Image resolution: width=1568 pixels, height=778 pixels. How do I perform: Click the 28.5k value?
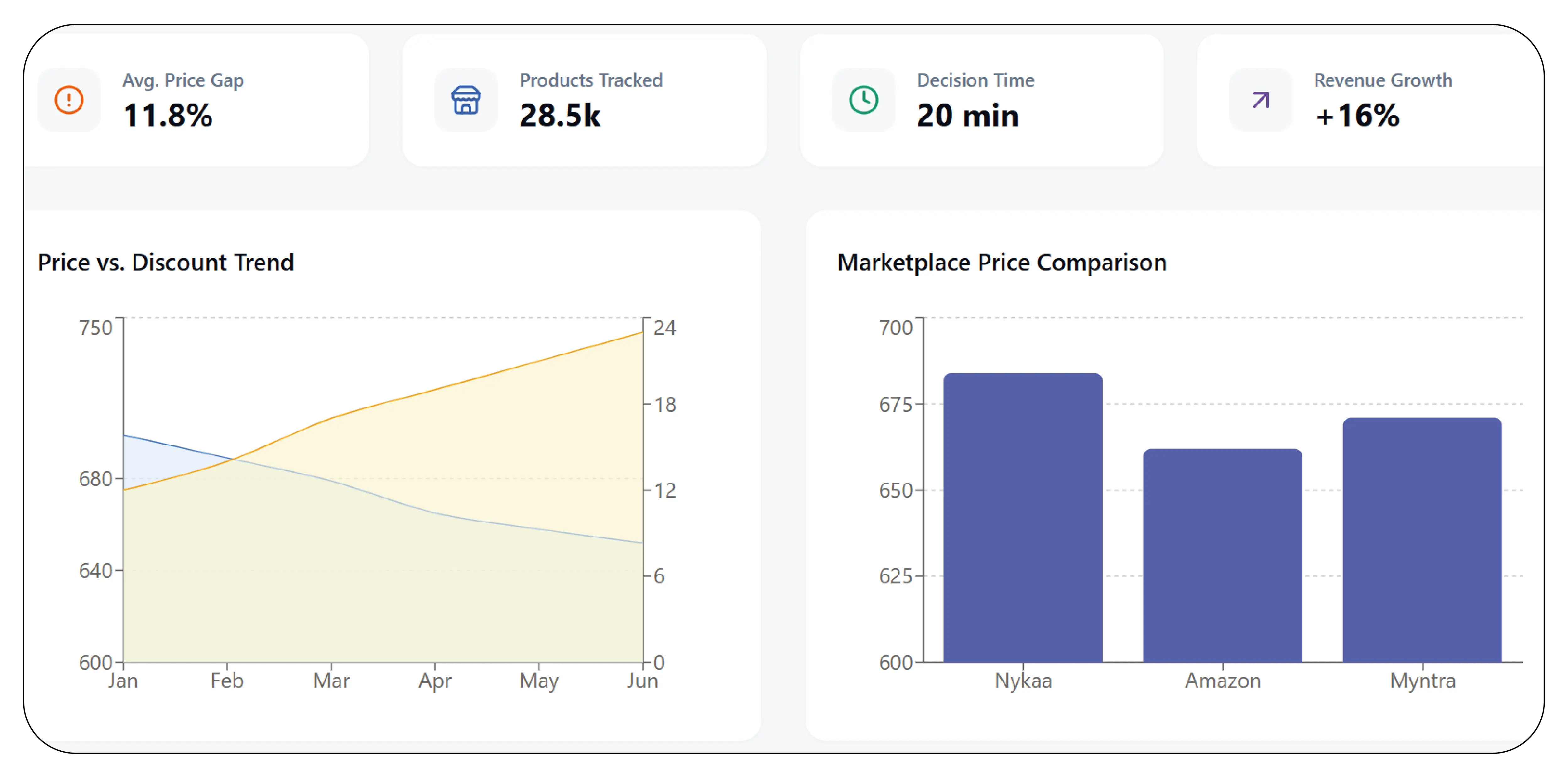[x=560, y=115]
